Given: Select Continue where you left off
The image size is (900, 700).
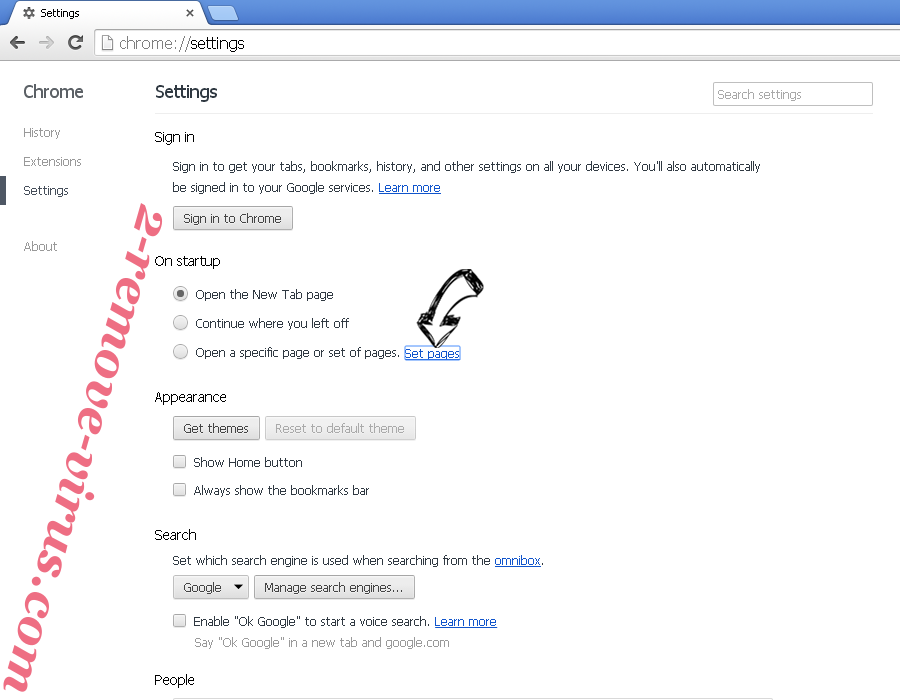Looking at the screenshot, I should pyautogui.click(x=180, y=323).
